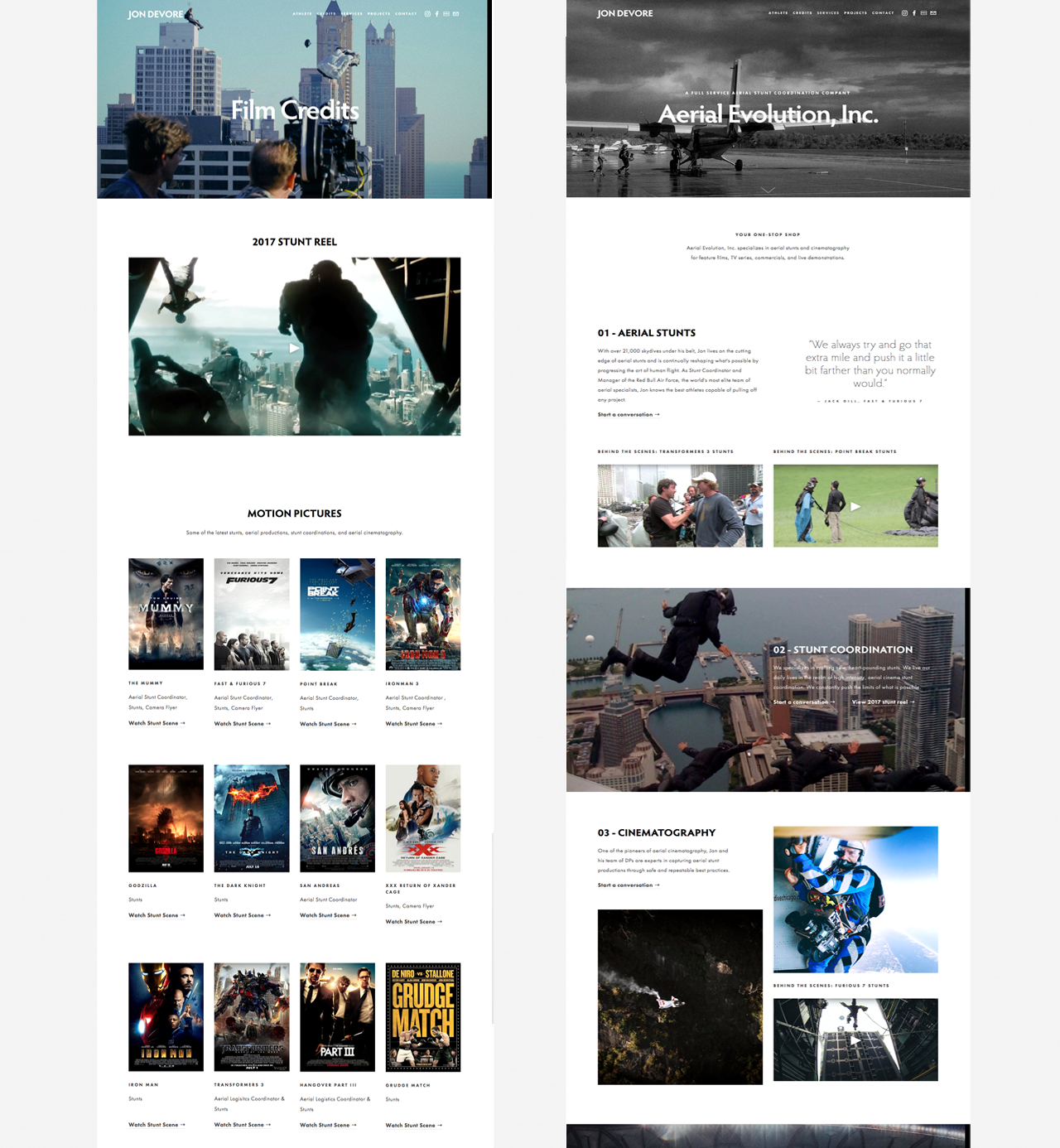Image resolution: width=1060 pixels, height=1148 pixels.
Task: Open the Fast & Furious 7 poster
Action: click(251, 613)
